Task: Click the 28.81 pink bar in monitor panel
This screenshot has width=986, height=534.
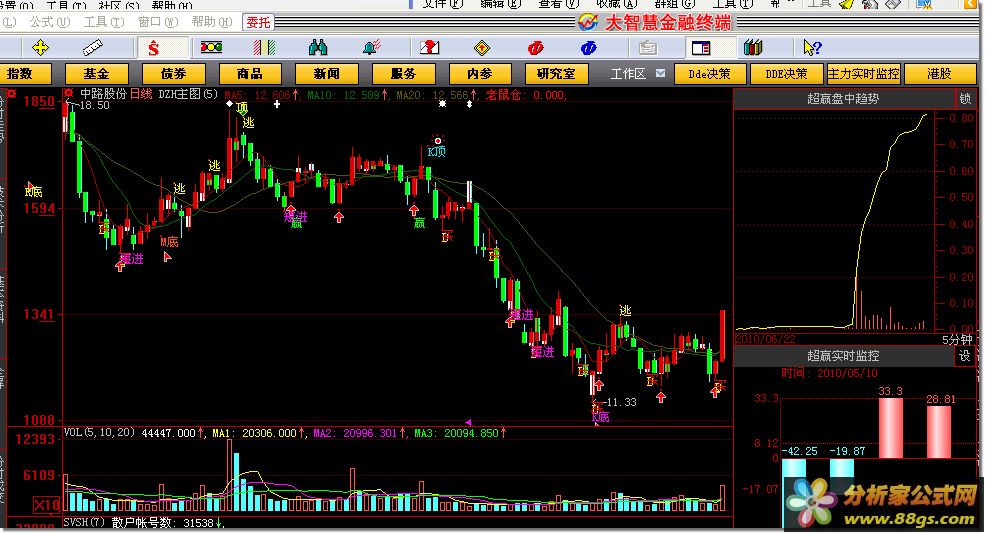Action: pyautogui.click(x=939, y=431)
